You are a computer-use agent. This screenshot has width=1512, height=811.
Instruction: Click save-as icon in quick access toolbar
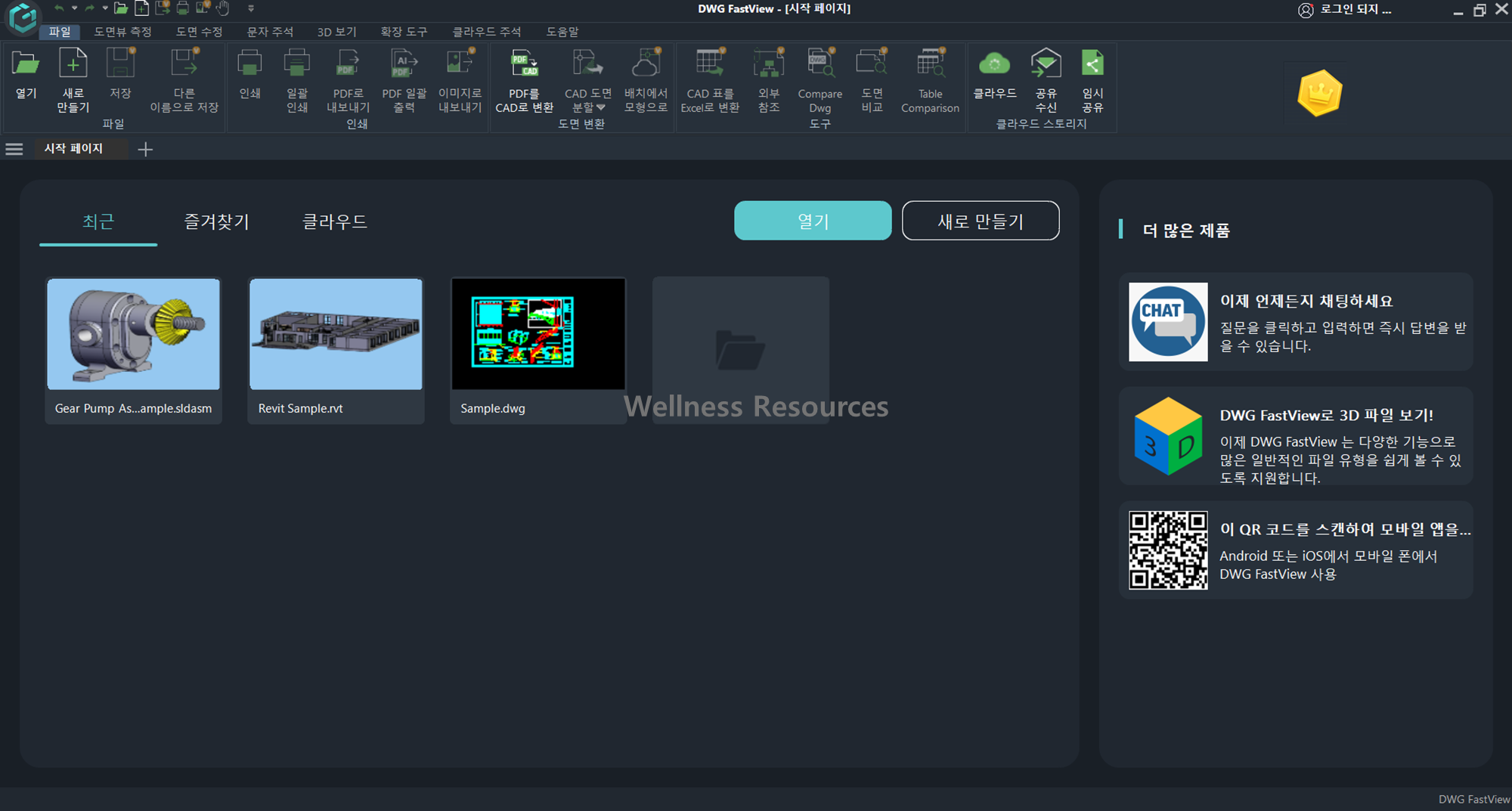[x=162, y=8]
